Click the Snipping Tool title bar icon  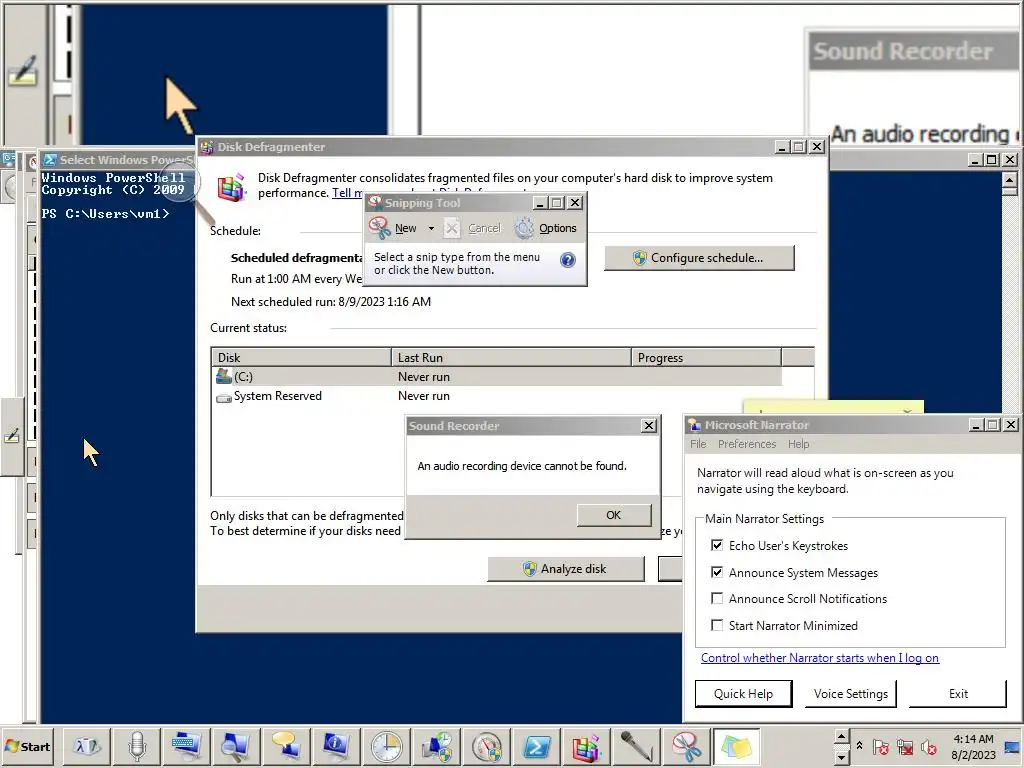375,202
